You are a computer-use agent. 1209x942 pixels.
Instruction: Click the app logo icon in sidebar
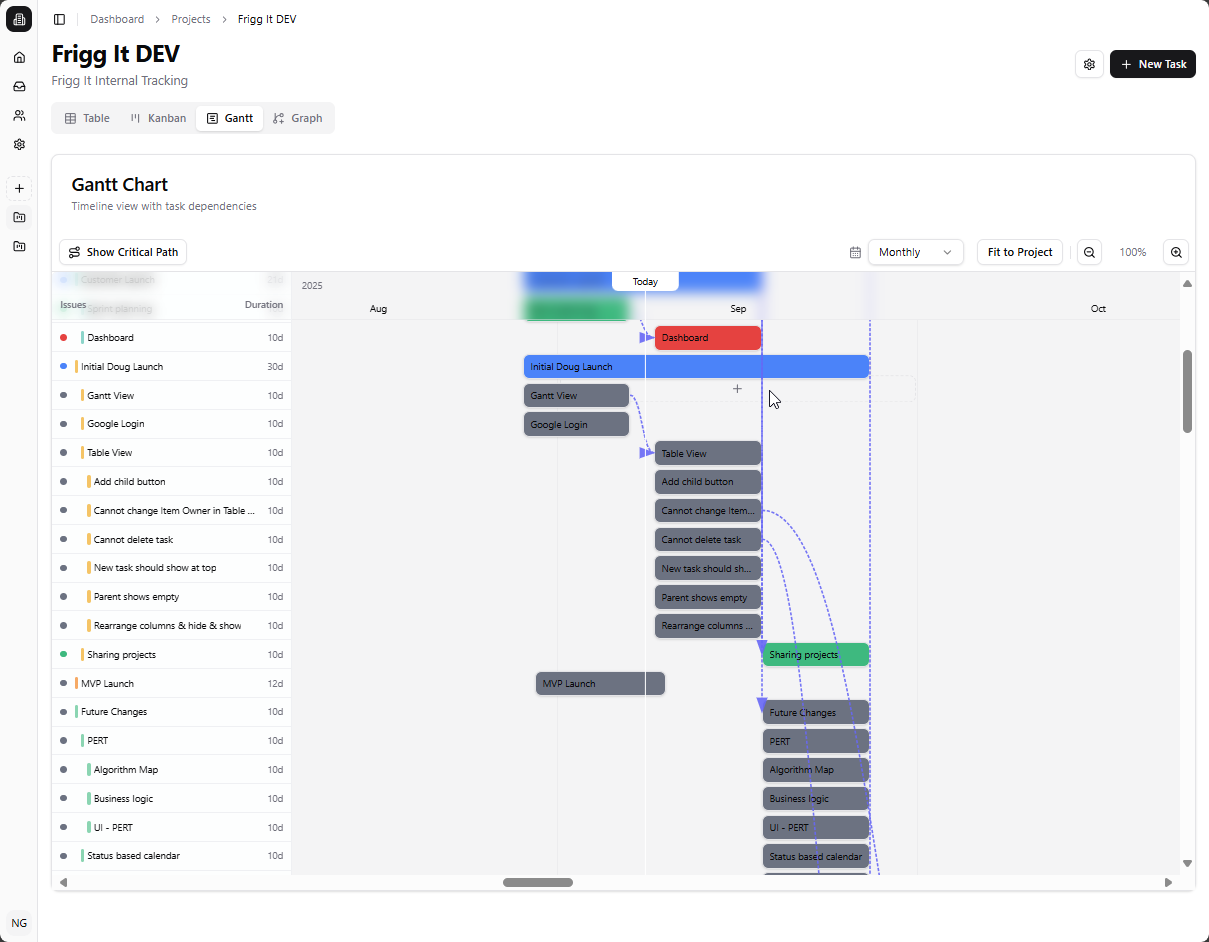click(19, 19)
